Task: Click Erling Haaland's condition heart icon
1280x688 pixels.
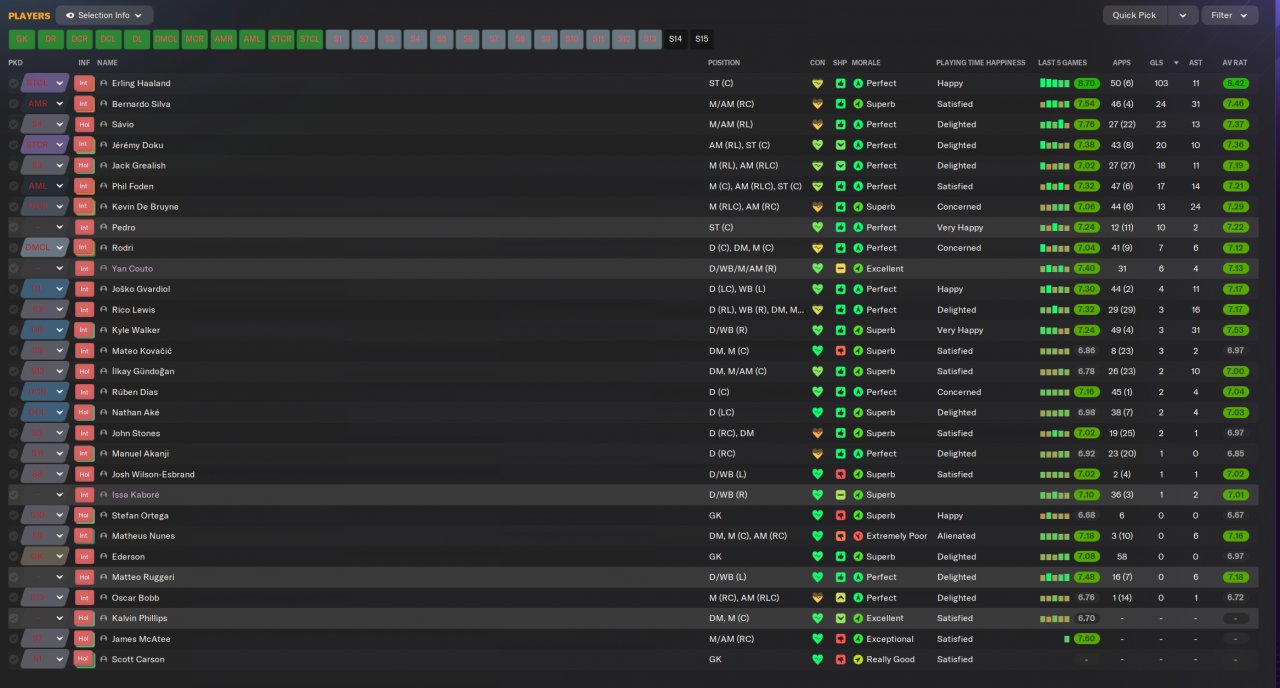Action: (x=817, y=83)
